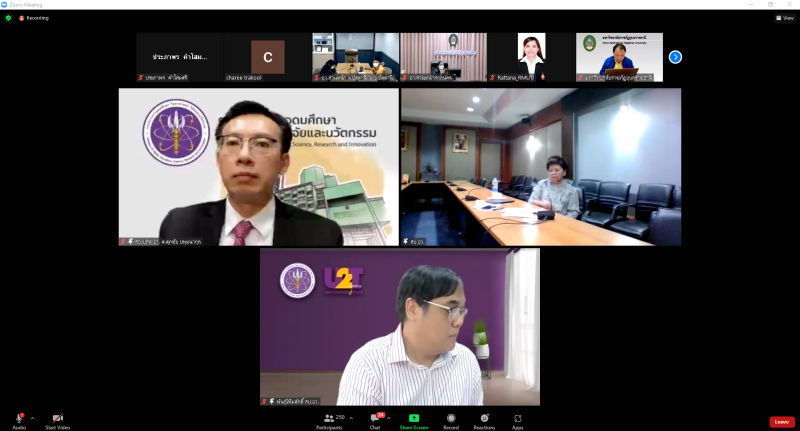Click the green Share Screen icon
The width and height of the screenshot is (800, 431).
414,418
